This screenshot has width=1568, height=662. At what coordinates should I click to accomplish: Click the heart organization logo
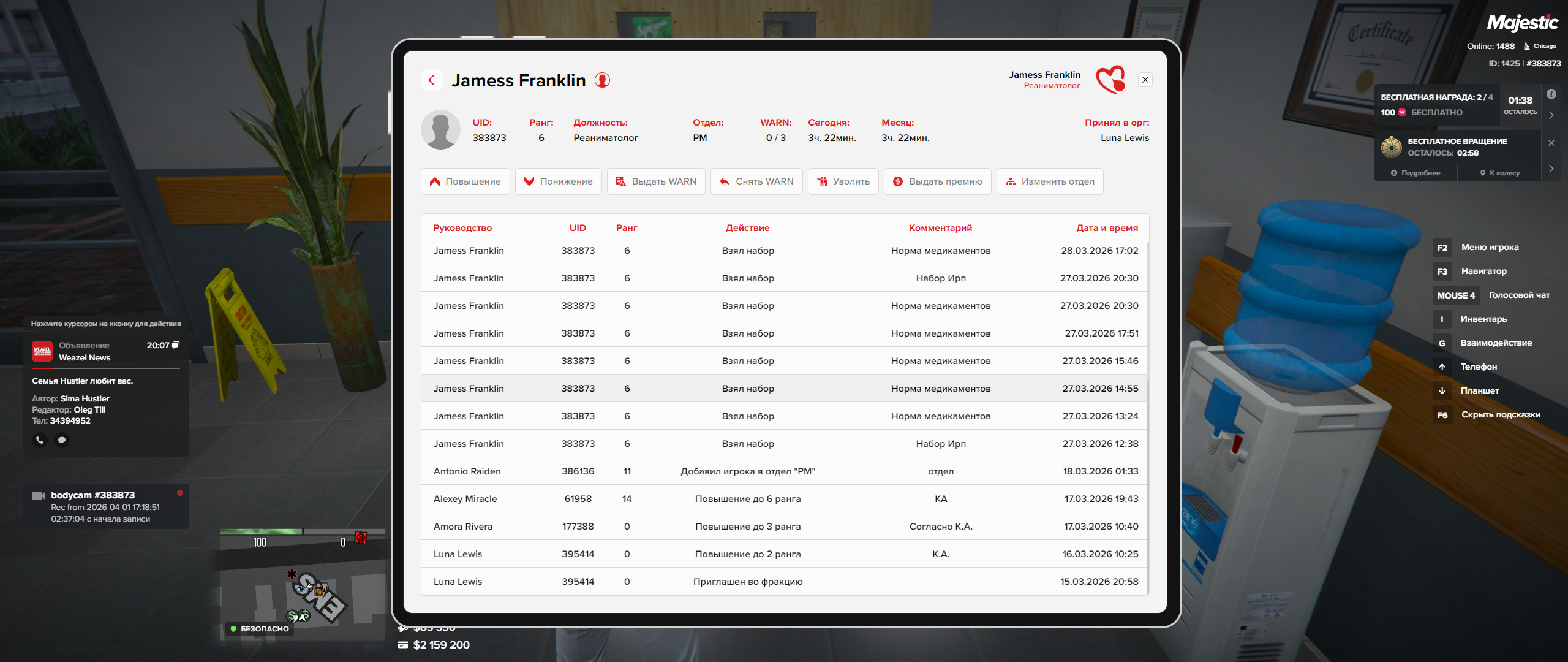(x=1111, y=80)
